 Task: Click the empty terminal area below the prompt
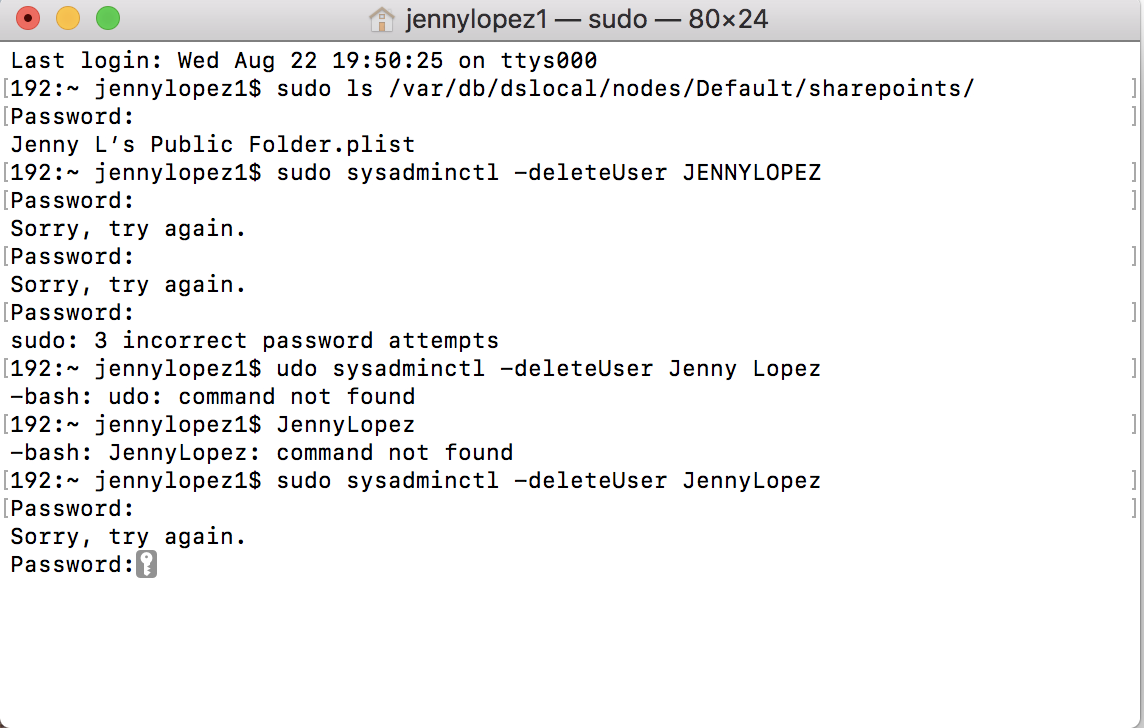(570, 650)
